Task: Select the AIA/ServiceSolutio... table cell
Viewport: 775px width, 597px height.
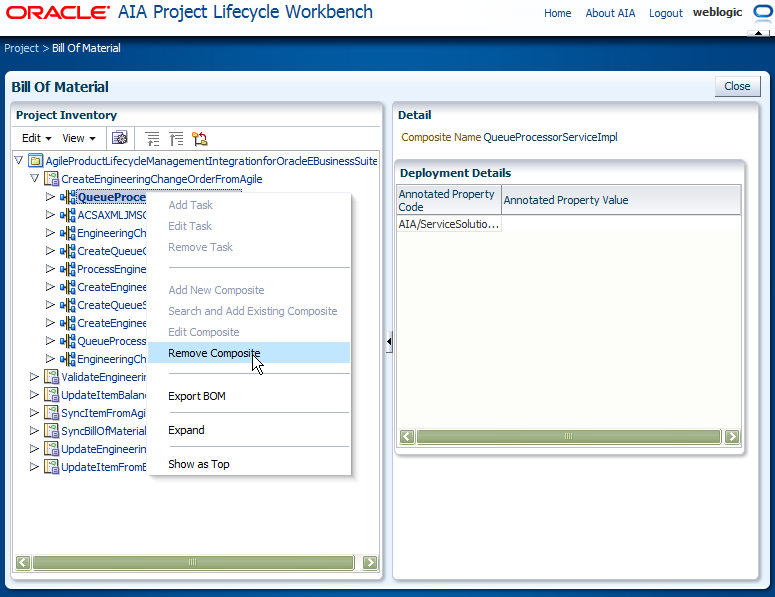Action: tap(449, 224)
